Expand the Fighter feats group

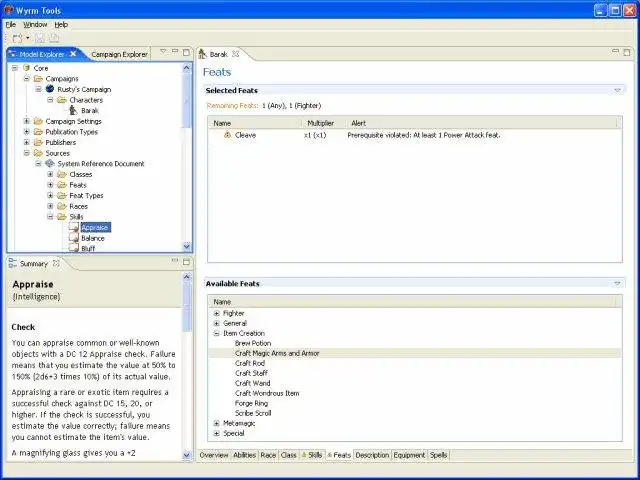click(217, 313)
